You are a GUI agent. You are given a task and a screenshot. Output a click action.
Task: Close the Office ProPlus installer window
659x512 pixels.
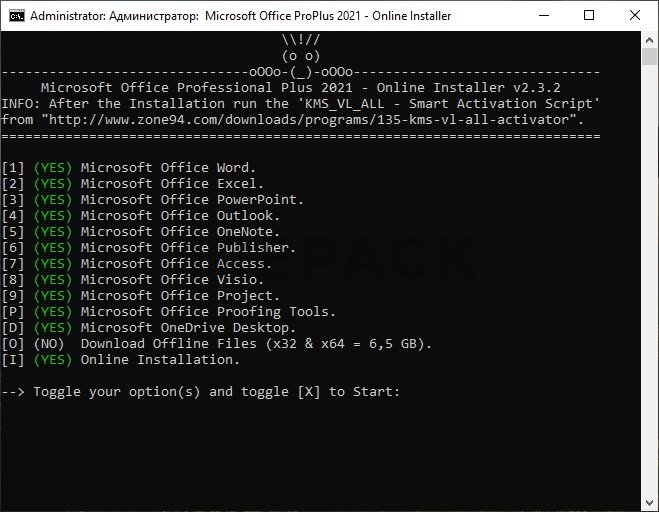[x=635, y=16]
